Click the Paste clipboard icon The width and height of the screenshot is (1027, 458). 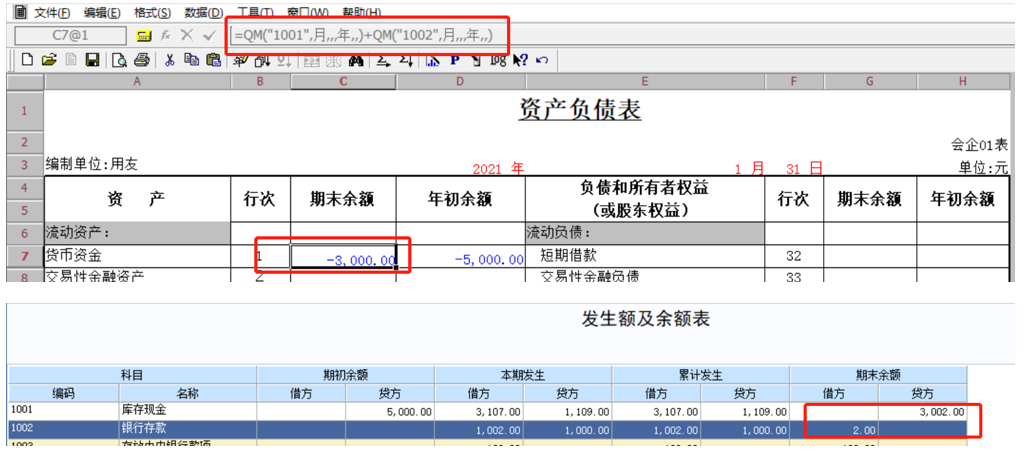pyautogui.click(x=213, y=60)
